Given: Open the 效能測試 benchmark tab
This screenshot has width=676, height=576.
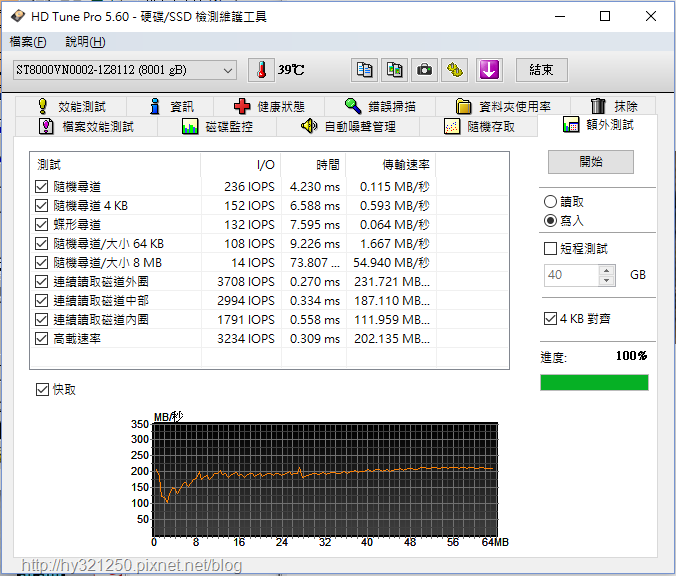Looking at the screenshot, I should (x=72, y=106).
